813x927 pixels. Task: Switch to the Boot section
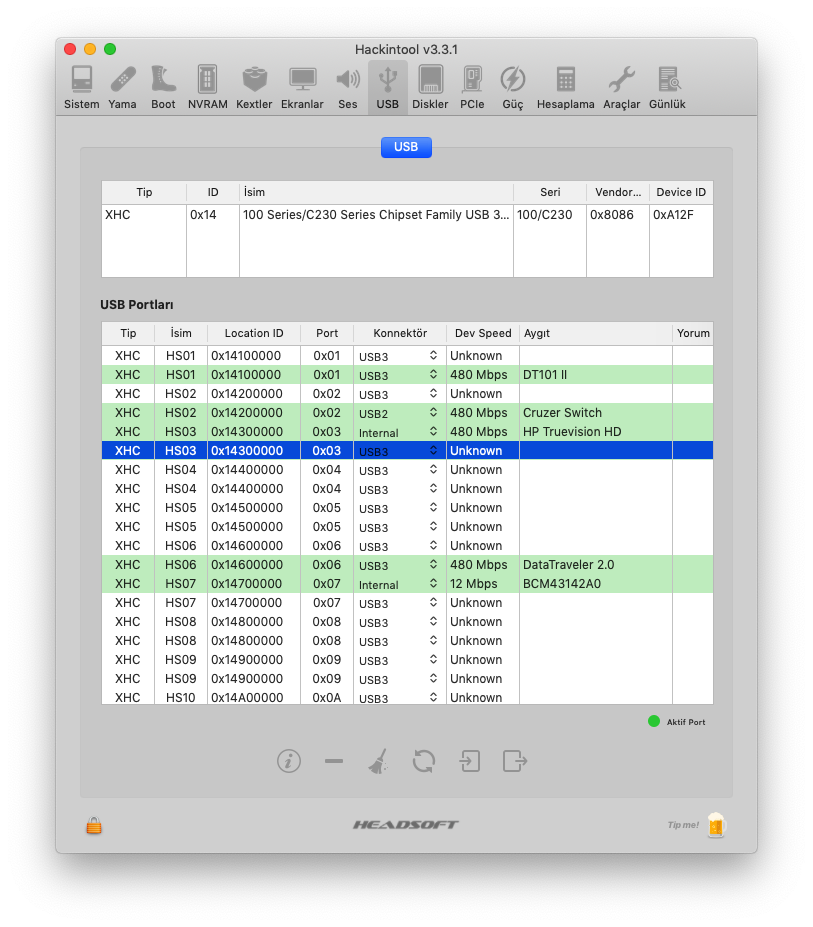coord(163,87)
